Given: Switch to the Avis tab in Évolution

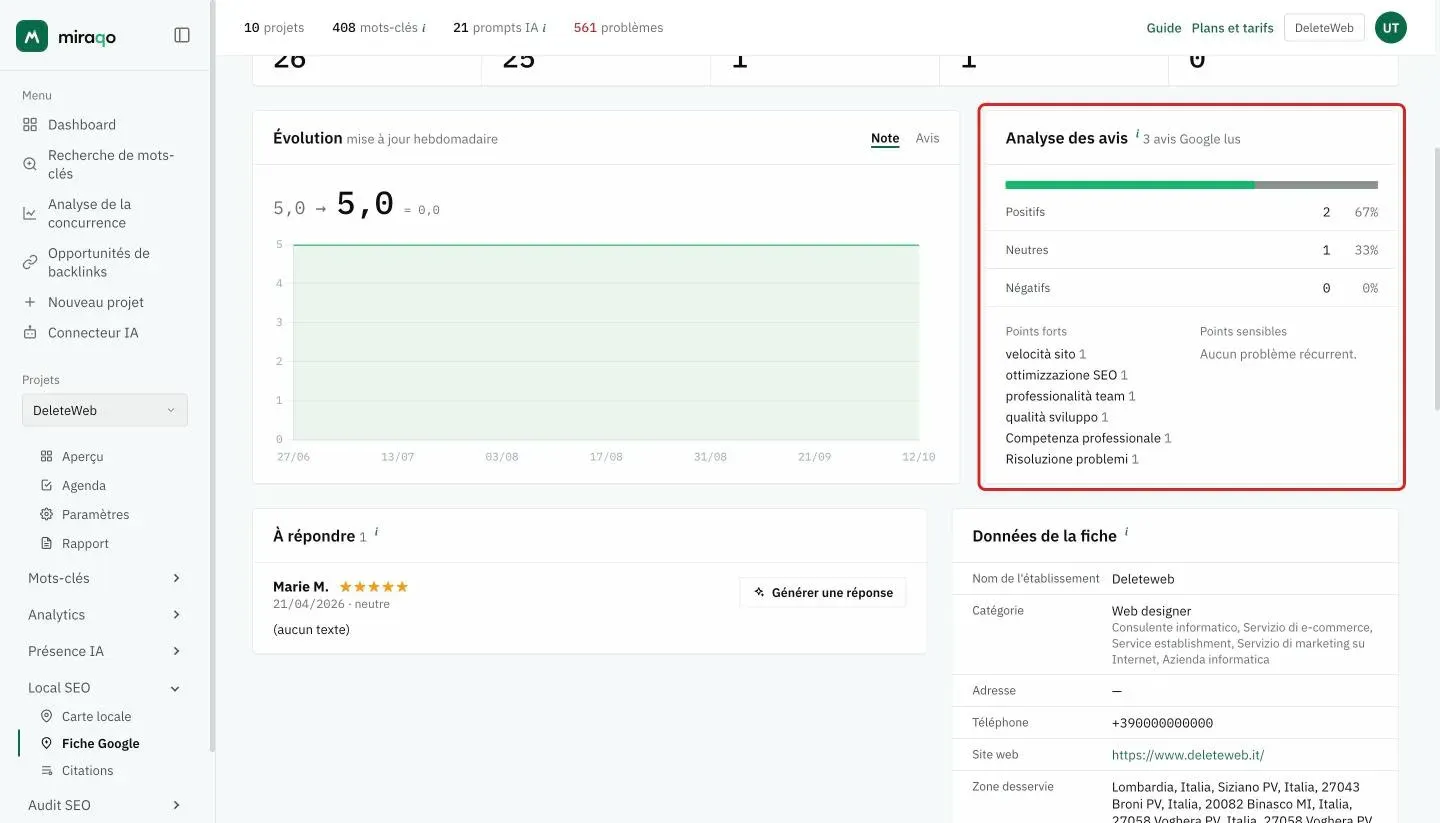Looking at the screenshot, I should (928, 138).
